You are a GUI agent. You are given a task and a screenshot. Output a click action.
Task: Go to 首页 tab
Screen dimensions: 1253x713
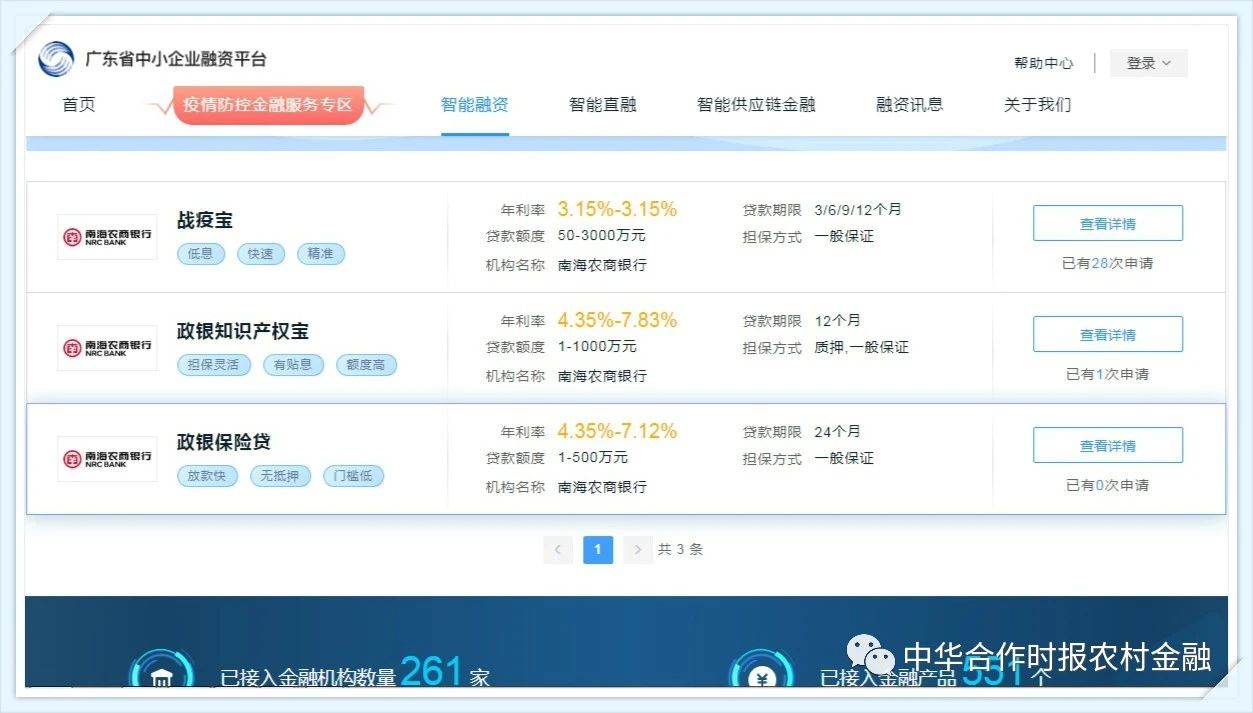coord(79,104)
